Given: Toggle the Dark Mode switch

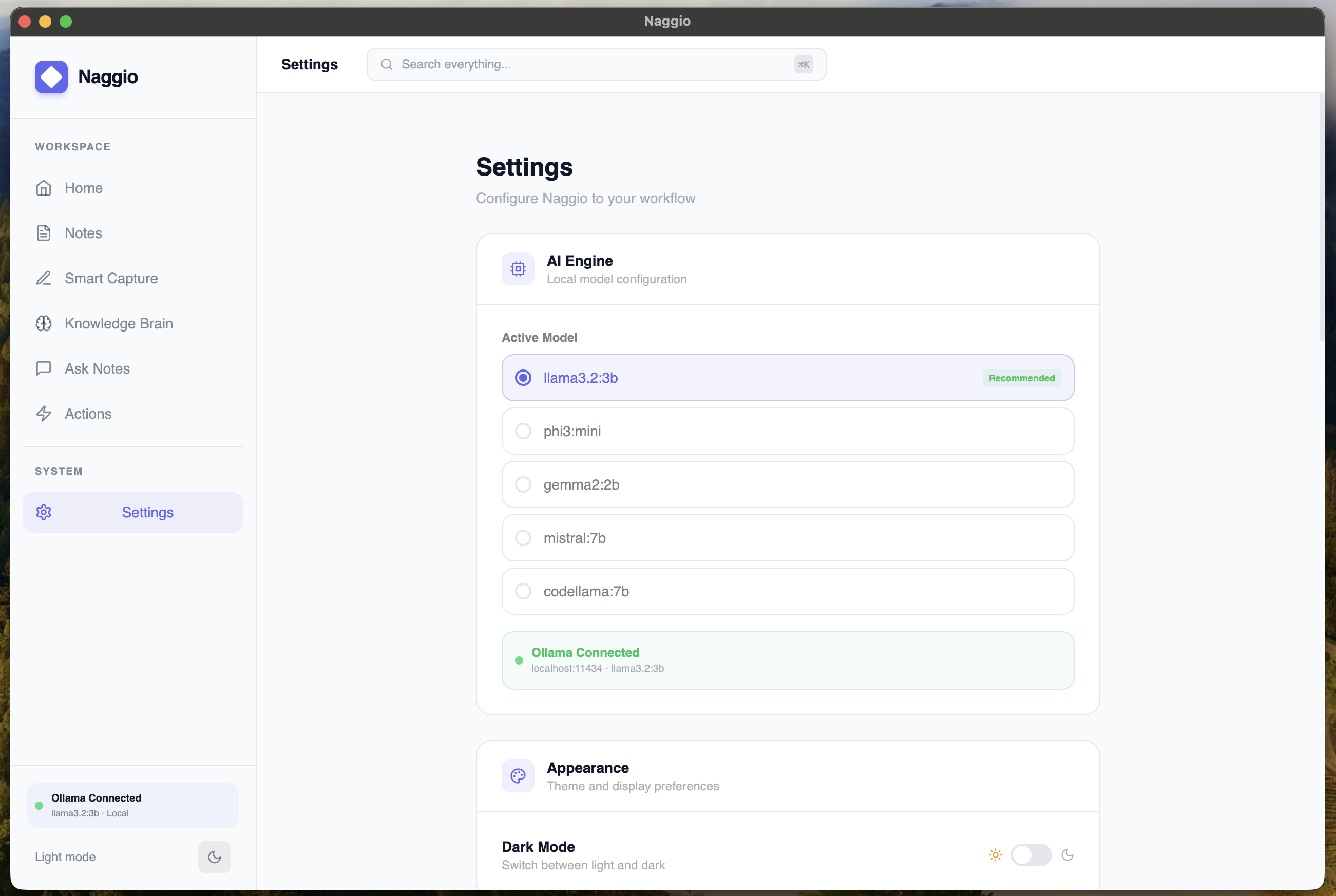Looking at the screenshot, I should (1032, 855).
